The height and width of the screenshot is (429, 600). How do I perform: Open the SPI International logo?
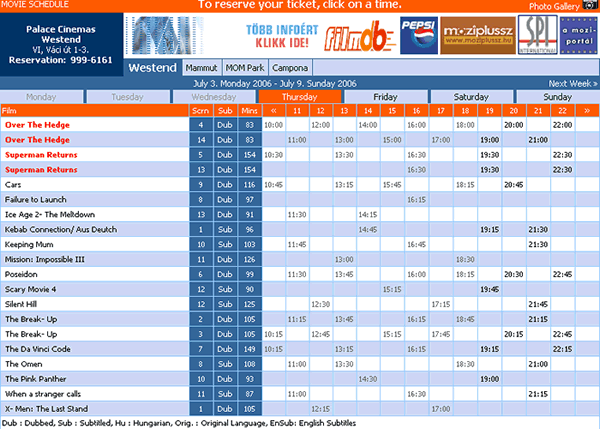point(537,34)
